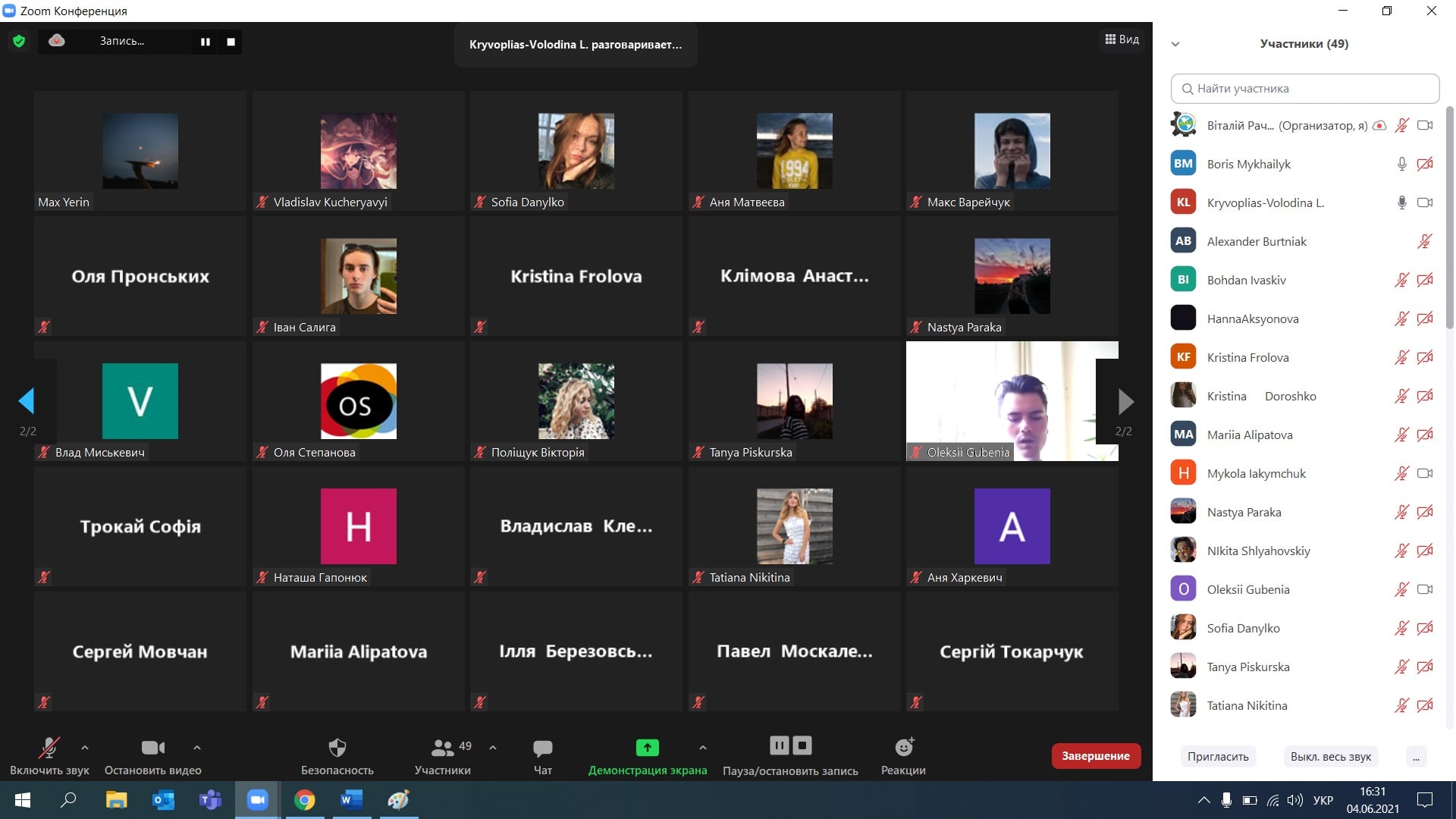Expand audio options arrow beside microphone
The height and width of the screenshot is (819, 1456).
point(85,748)
